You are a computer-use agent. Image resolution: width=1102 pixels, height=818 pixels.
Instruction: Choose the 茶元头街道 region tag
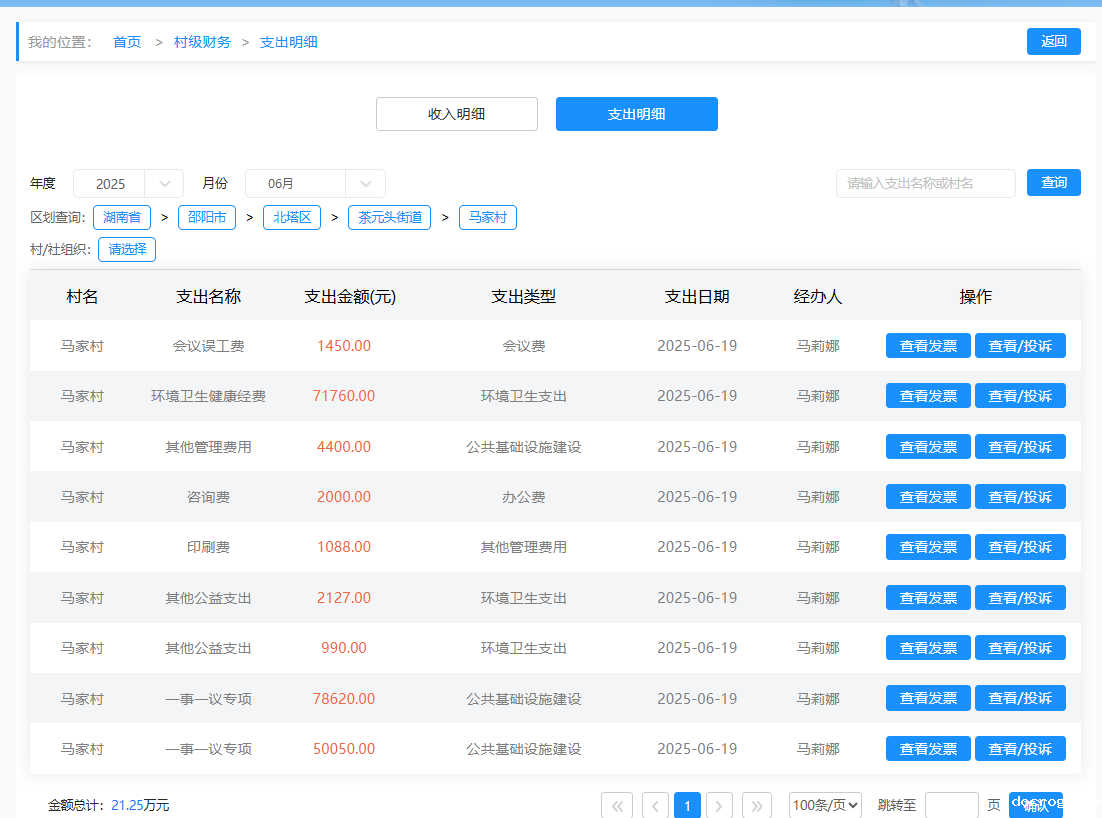click(389, 217)
